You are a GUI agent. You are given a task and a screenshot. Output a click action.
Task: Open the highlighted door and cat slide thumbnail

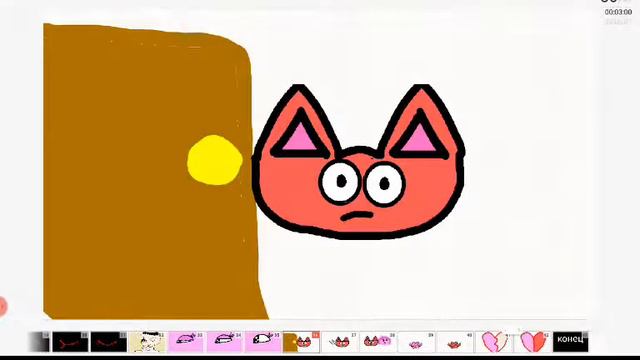point(301,342)
